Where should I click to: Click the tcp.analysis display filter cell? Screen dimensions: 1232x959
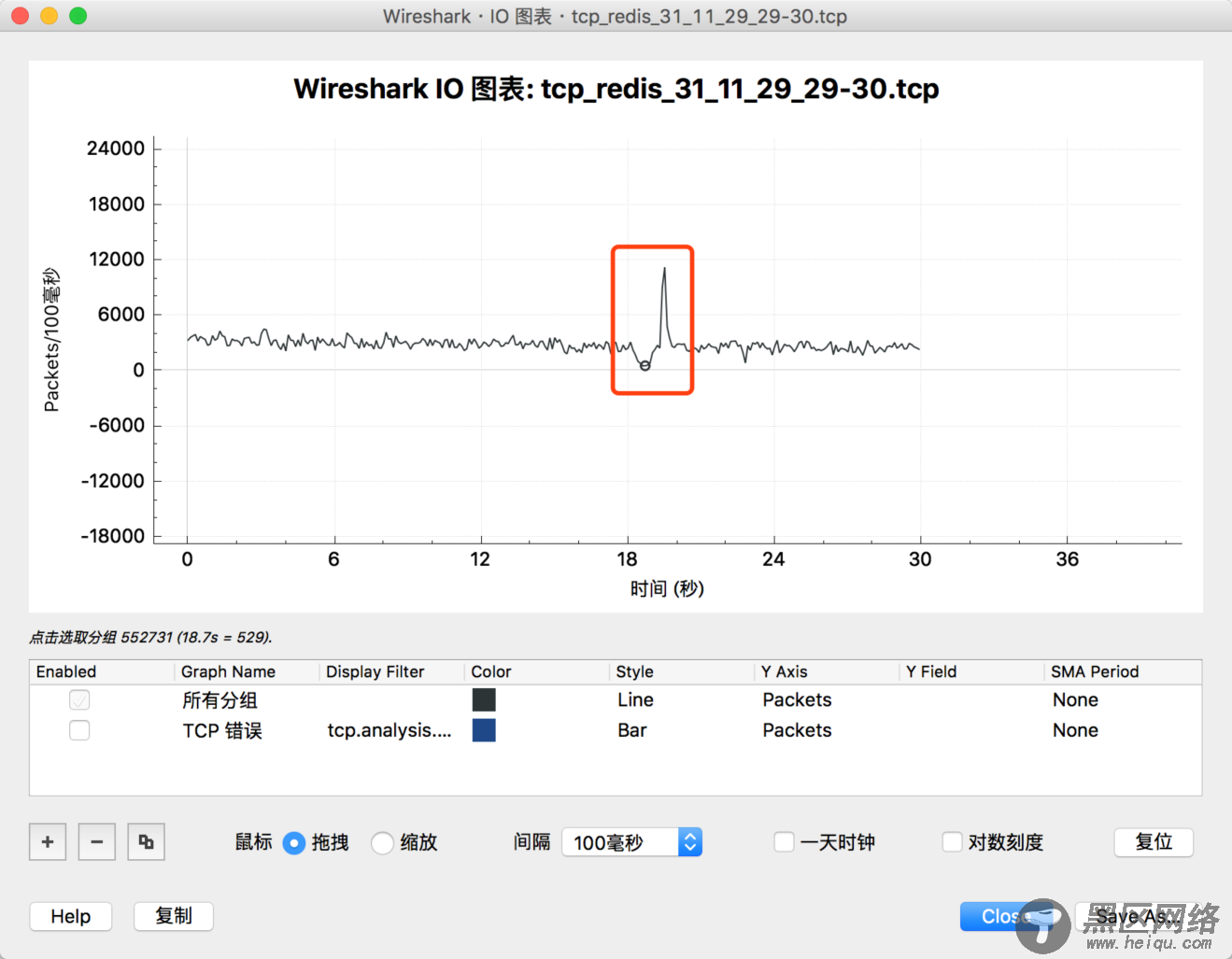coord(389,730)
